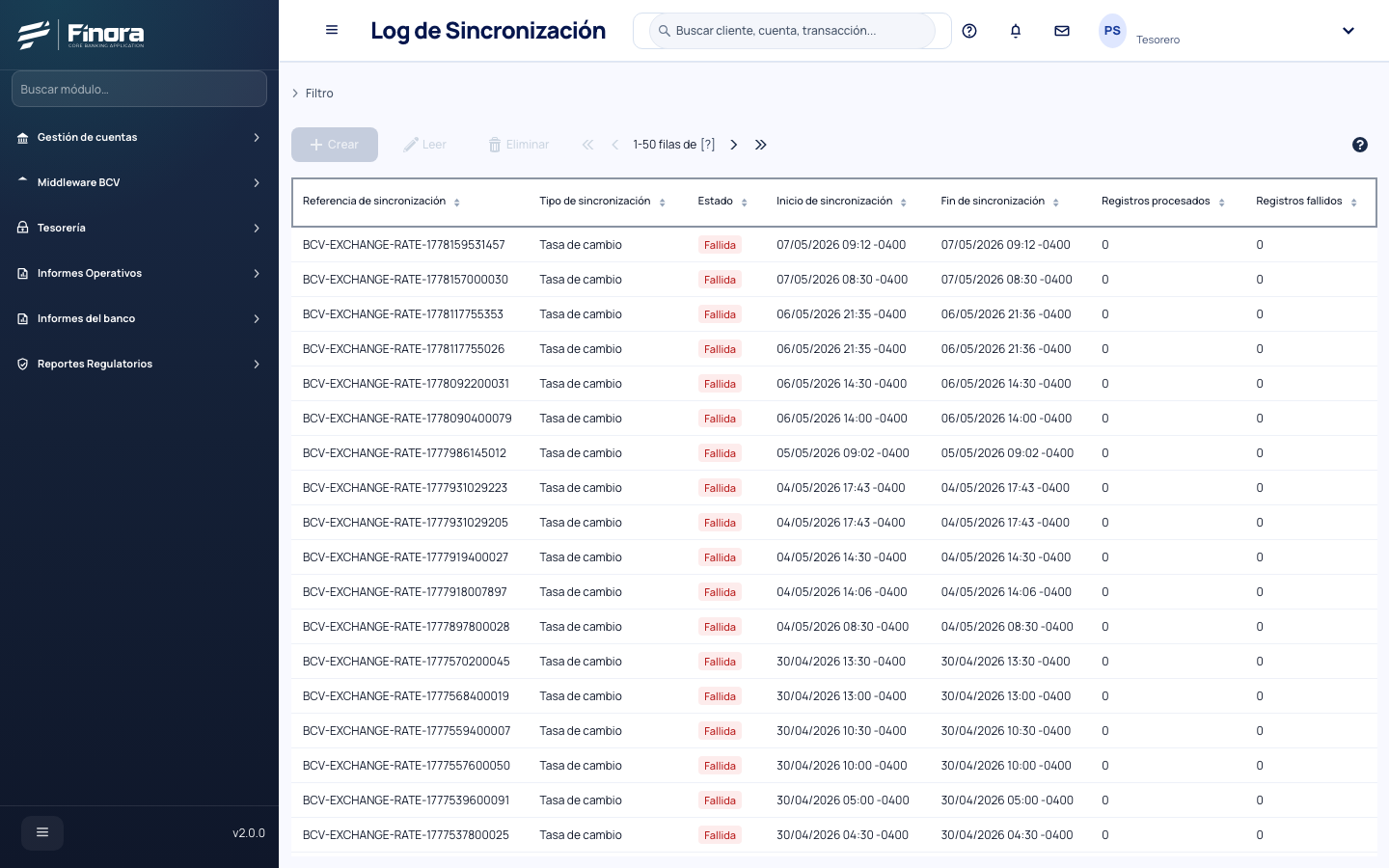Click Tasa de cambio in row BCV-EXCHANGE-RATE-1777570200045

(x=581, y=662)
